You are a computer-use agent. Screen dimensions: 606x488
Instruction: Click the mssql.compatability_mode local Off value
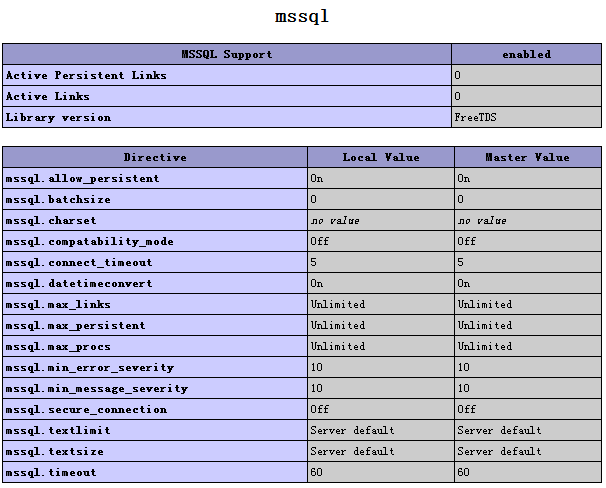coord(320,241)
